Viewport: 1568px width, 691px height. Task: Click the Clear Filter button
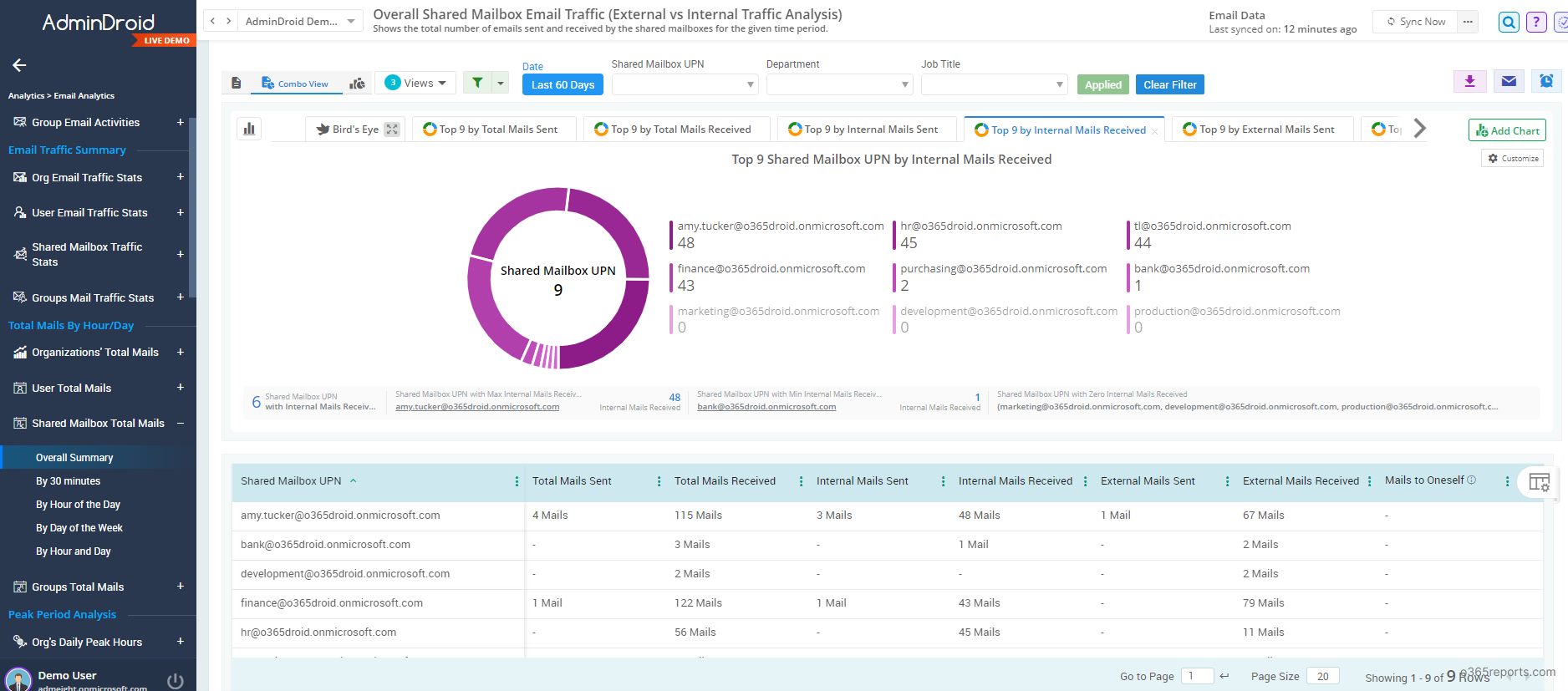(1169, 84)
